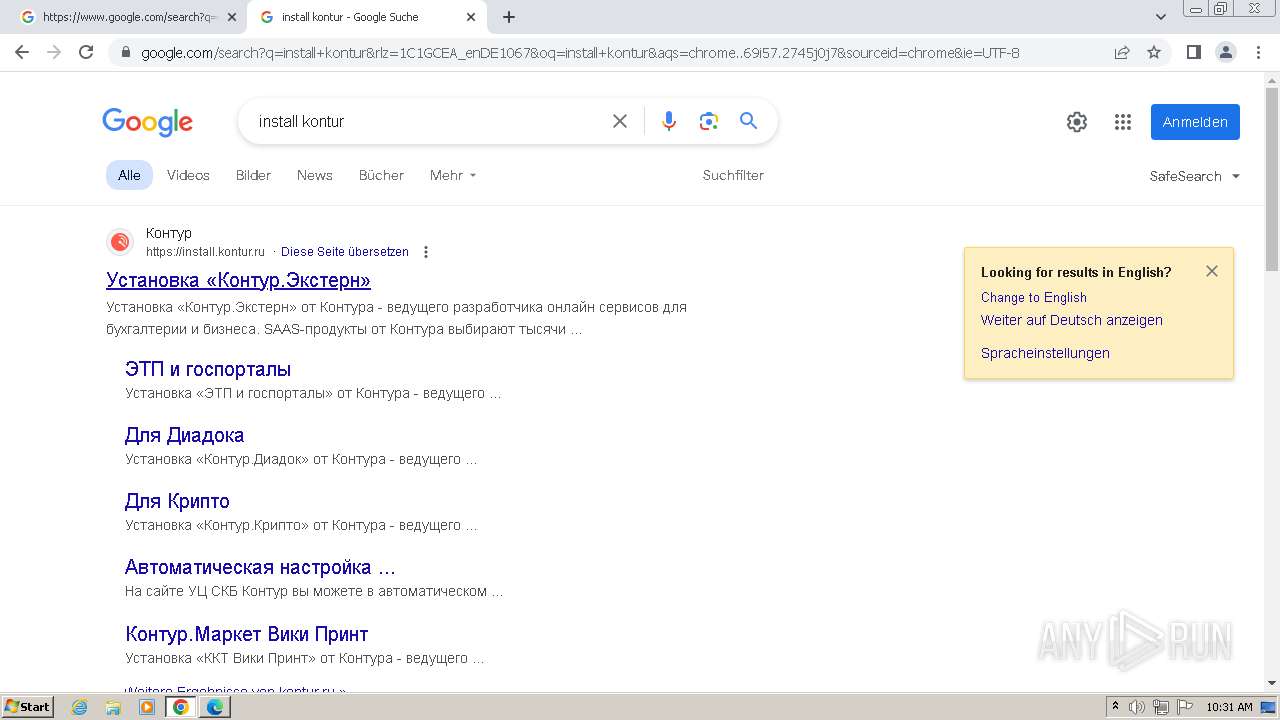1280x720 pixels.
Task: Click the Контур site favicon
Action: [x=120, y=242]
